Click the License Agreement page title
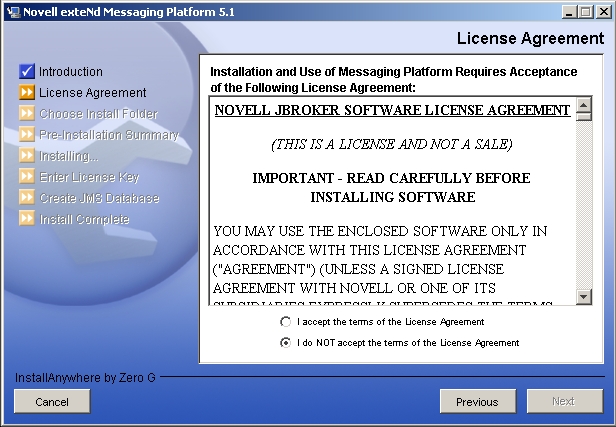This screenshot has height=427, width=616. tap(530, 38)
